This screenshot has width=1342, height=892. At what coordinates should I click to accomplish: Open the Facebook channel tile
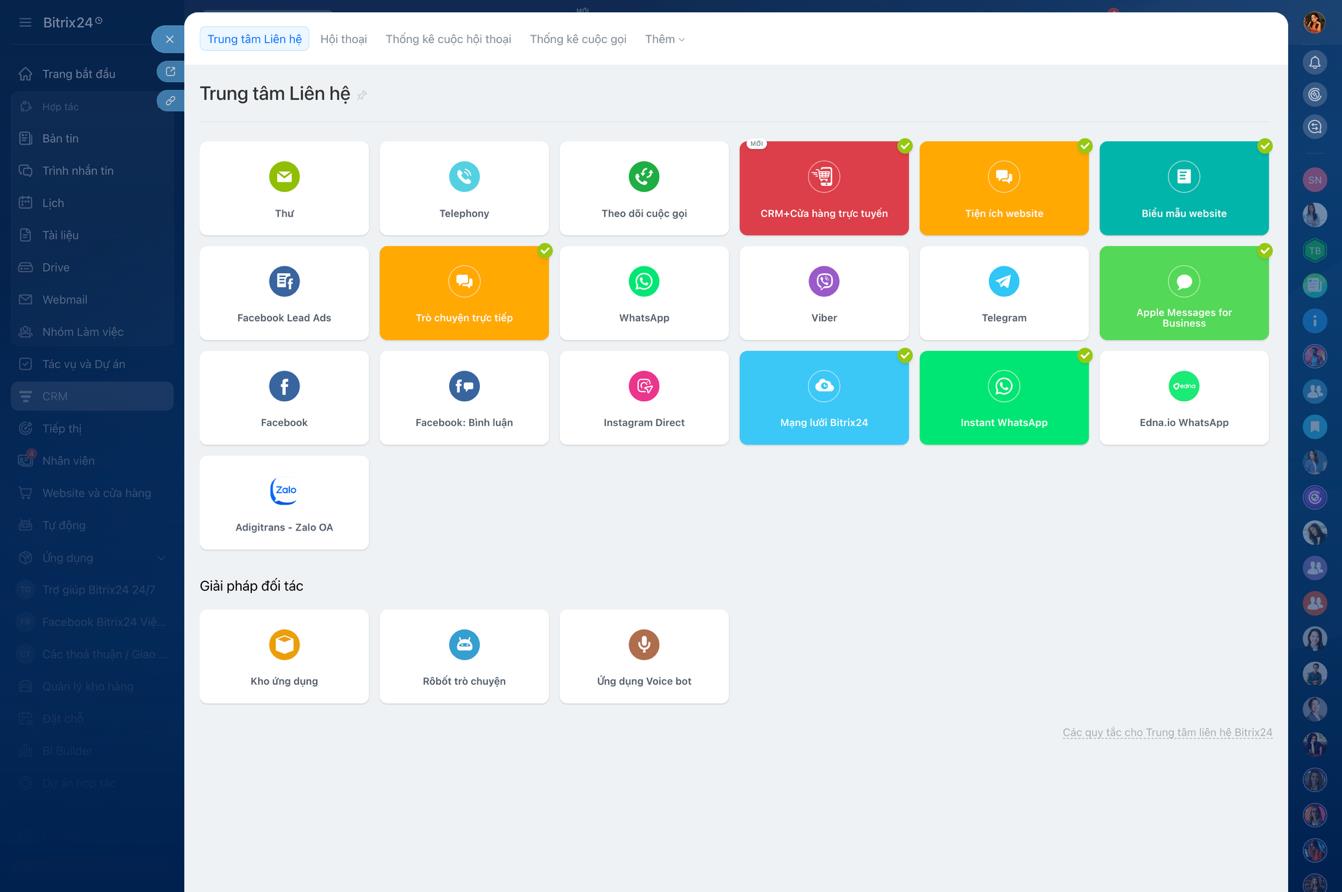coord(284,397)
